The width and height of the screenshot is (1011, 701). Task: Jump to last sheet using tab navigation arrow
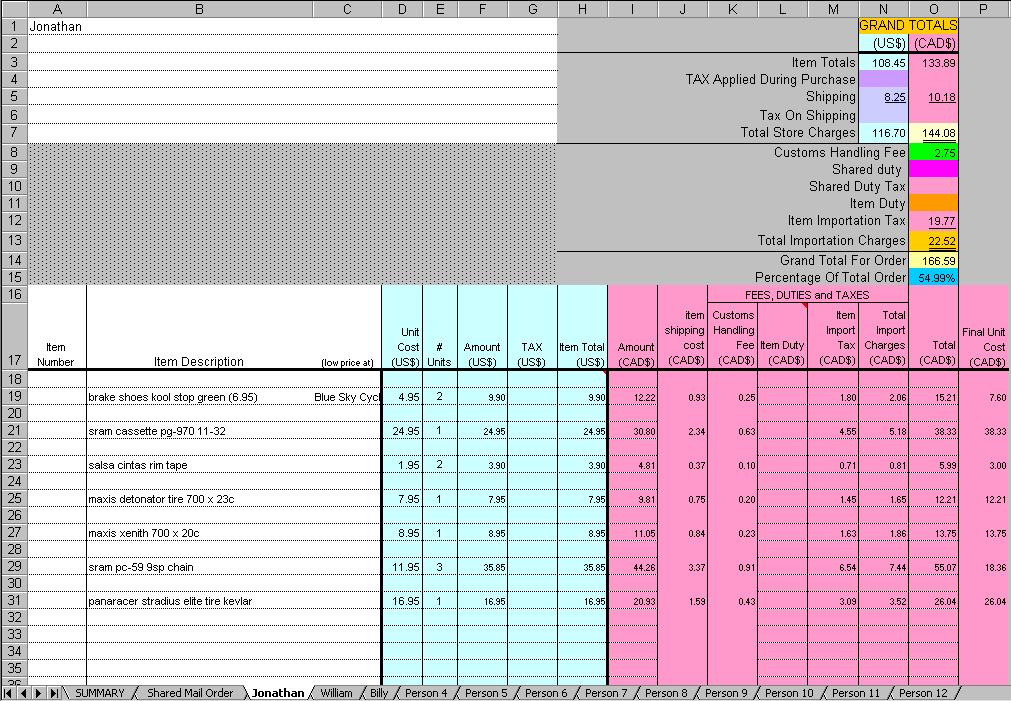click(x=54, y=693)
